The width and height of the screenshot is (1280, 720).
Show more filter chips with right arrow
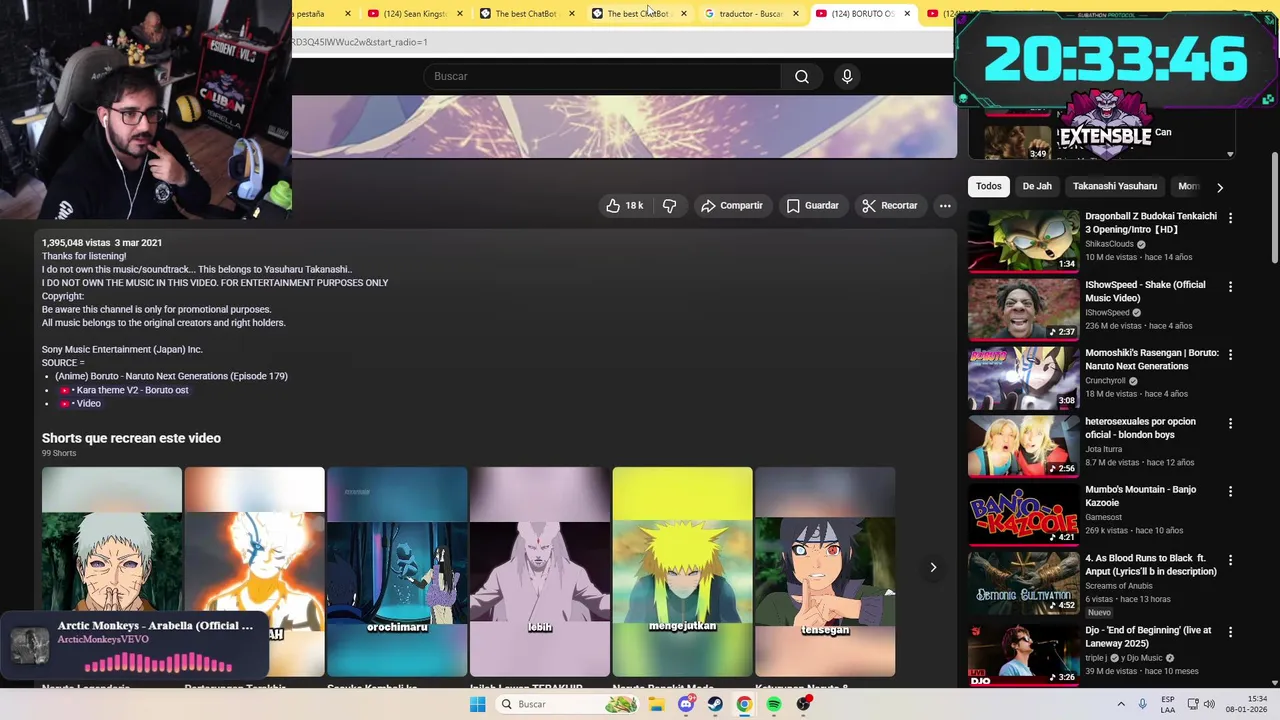point(1219,187)
